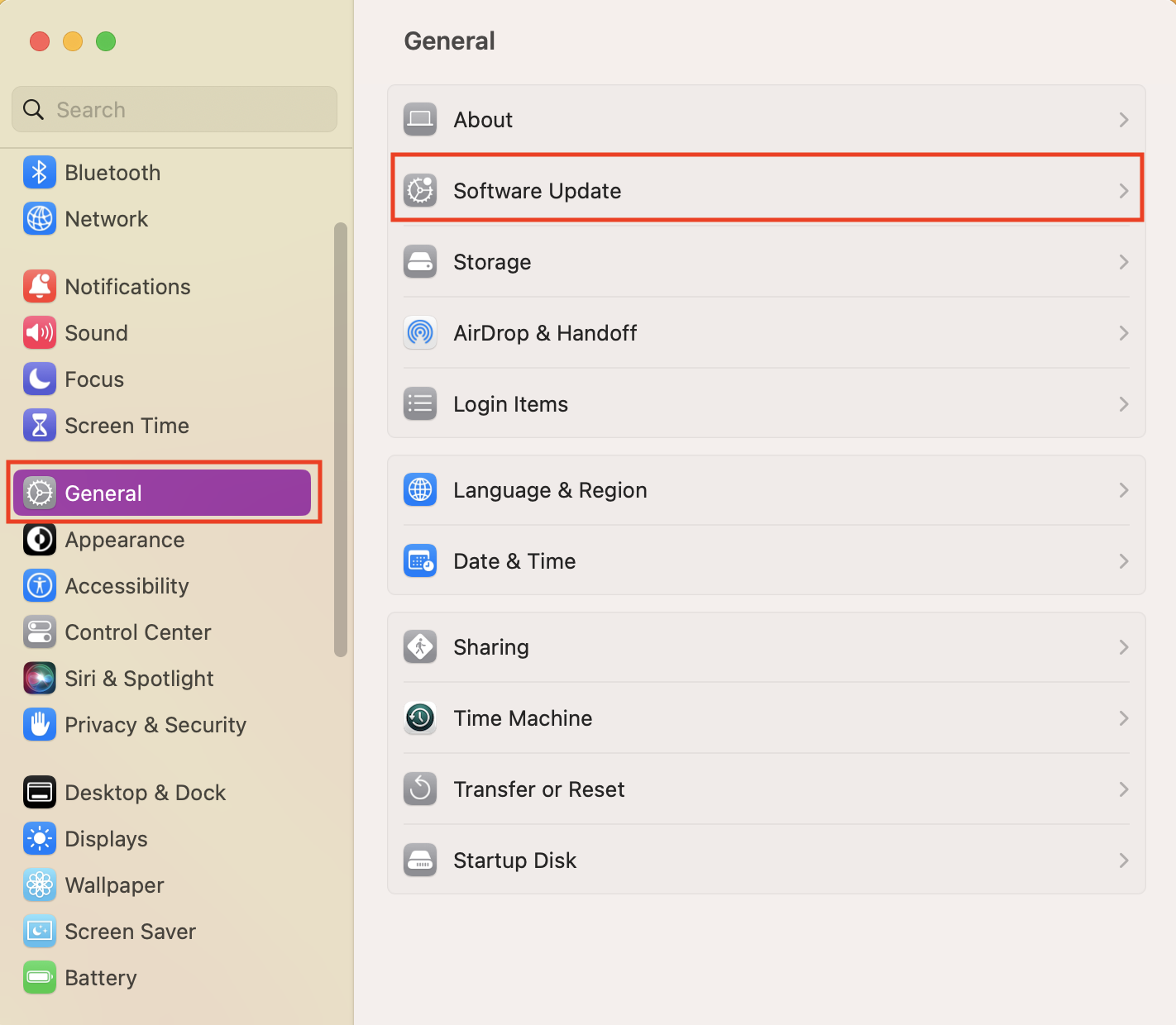Click inside the Search field
This screenshot has width=1176, height=1025.
pyautogui.click(x=174, y=109)
